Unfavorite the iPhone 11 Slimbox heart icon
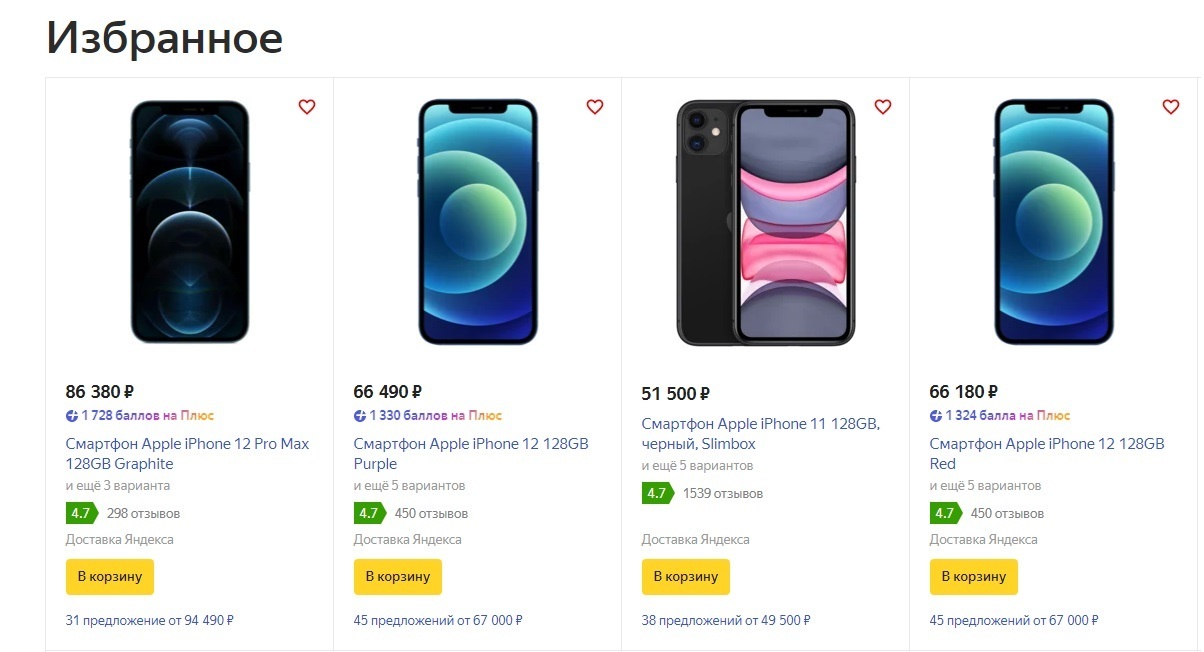The height and width of the screenshot is (652, 1204). (883, 107)
